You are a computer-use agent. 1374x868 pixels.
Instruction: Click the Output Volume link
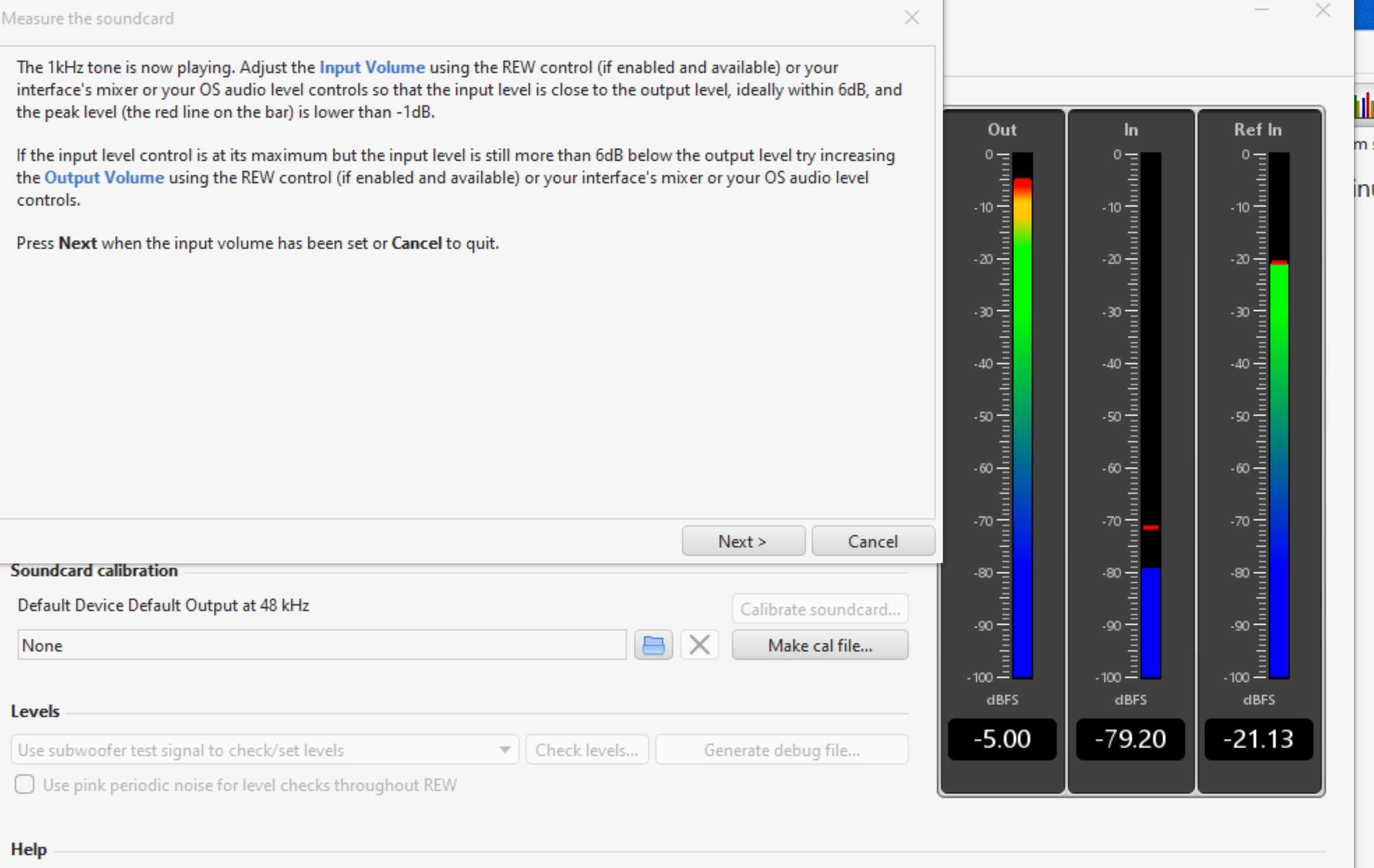click(x=104, y=177)
